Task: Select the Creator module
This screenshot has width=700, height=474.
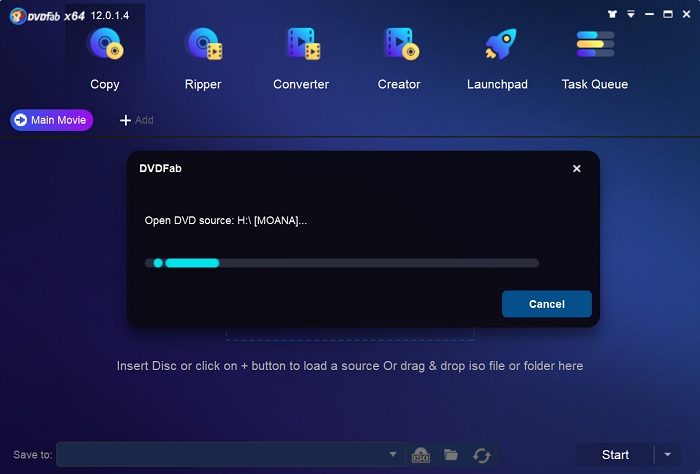Action: tap(400, 59)
